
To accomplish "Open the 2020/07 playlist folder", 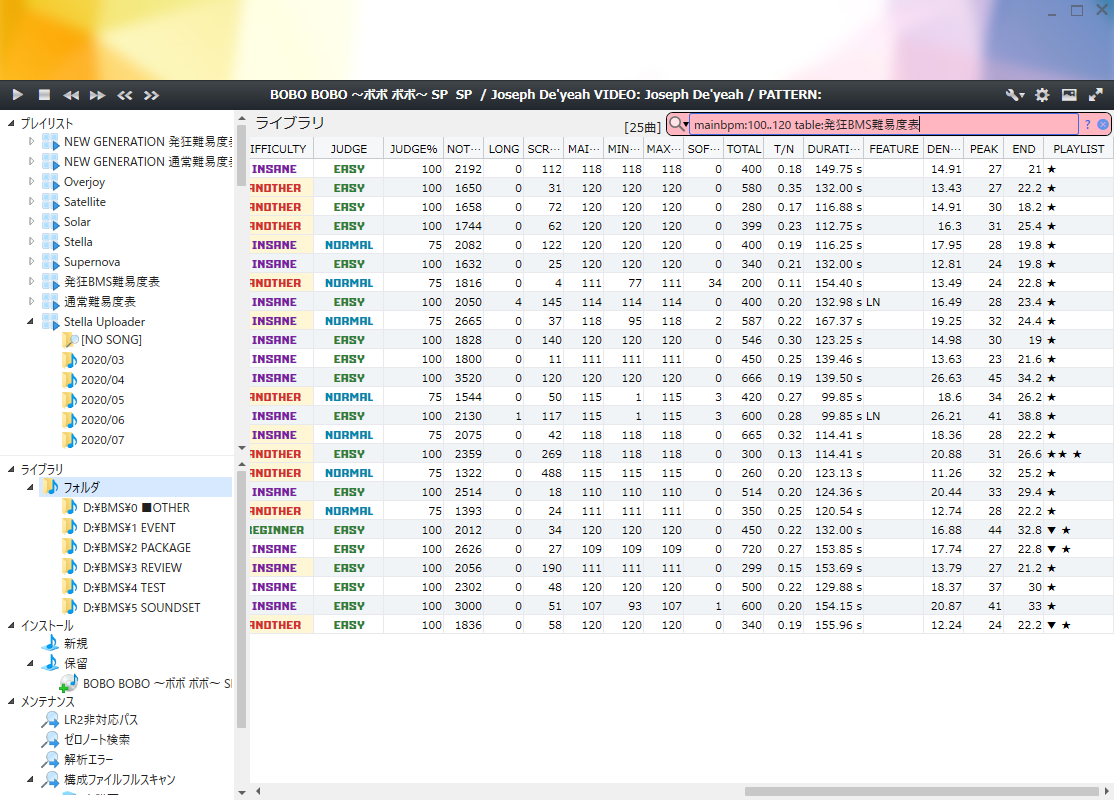I will (102, 440).
